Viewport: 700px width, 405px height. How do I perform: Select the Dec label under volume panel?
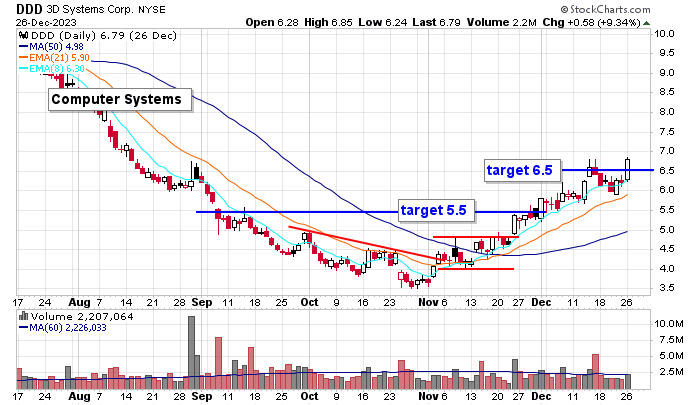(541, 397)
